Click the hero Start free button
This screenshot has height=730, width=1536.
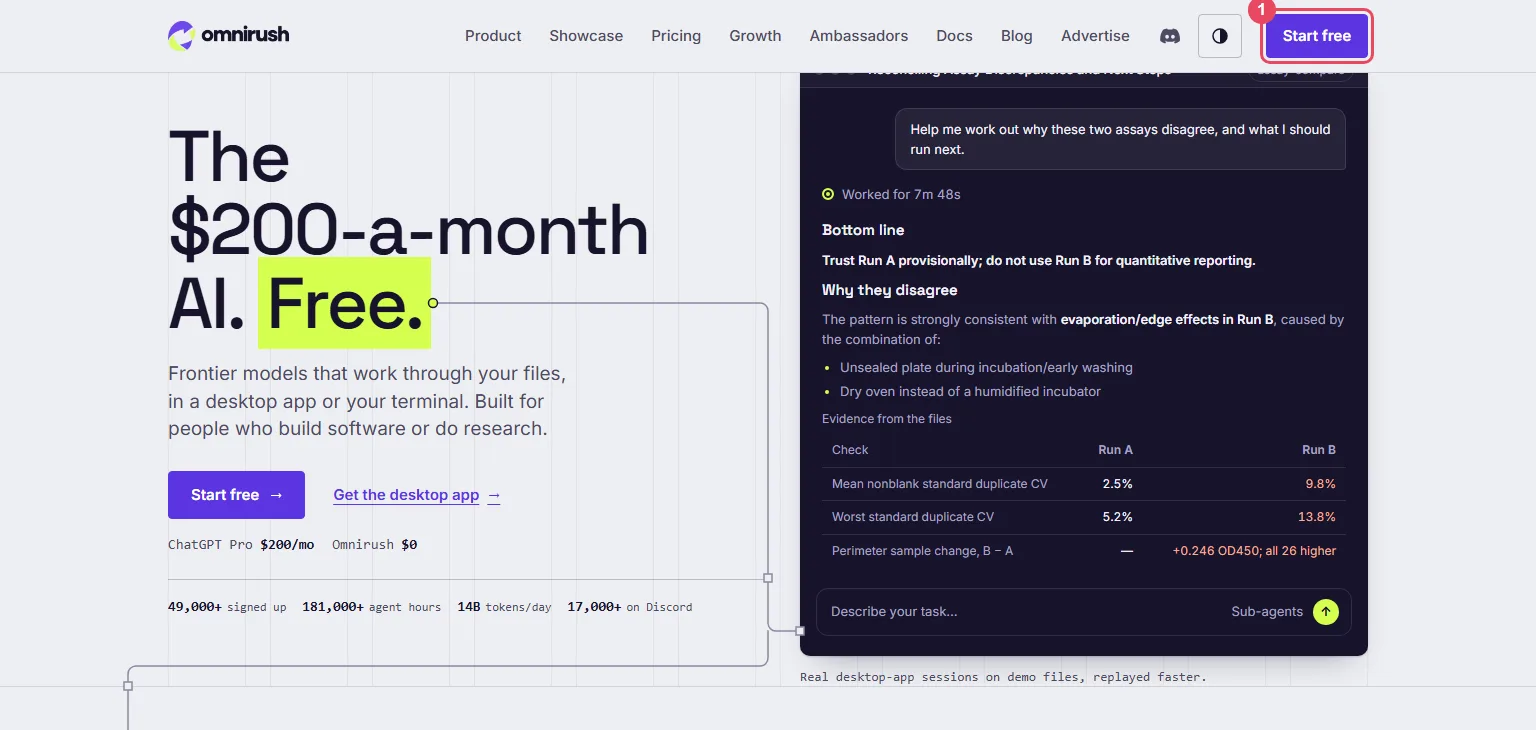point(236,495)
